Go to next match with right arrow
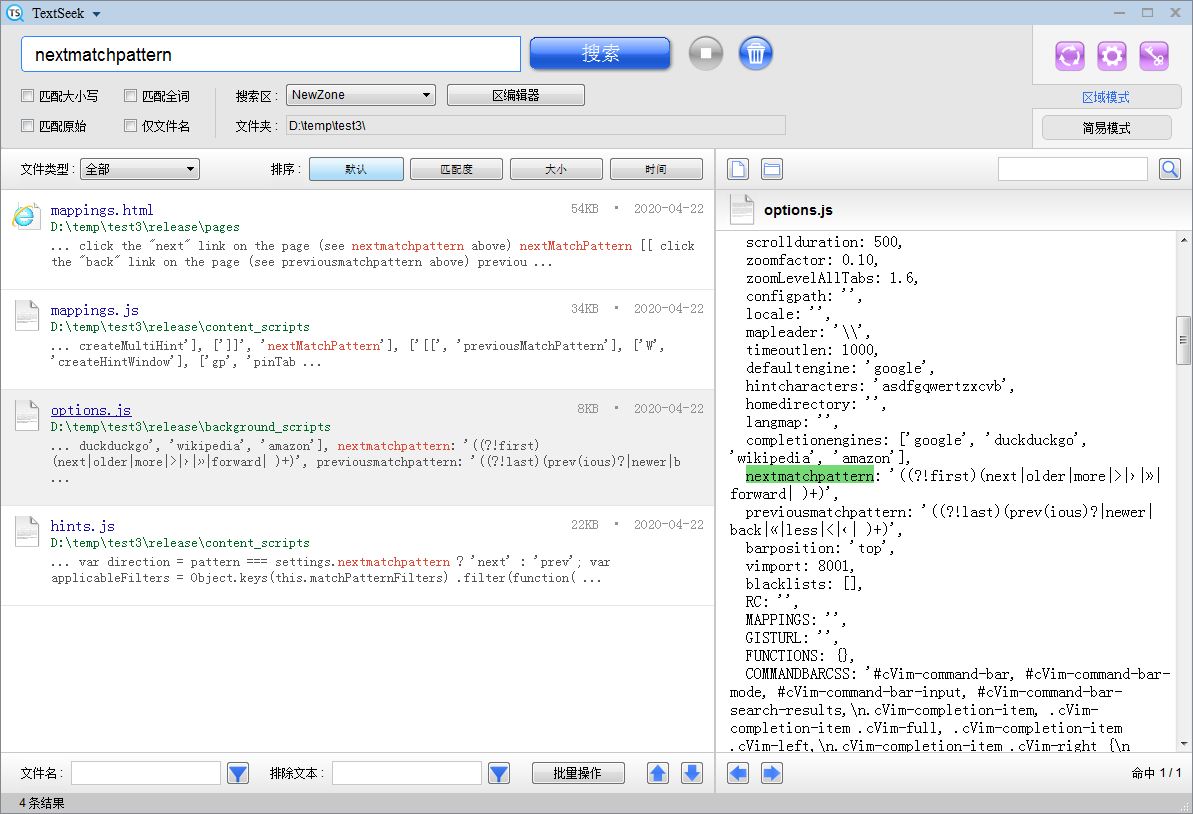Image resolution: width=1193 pixels, height=814 pixels. (x=771, y=773)
